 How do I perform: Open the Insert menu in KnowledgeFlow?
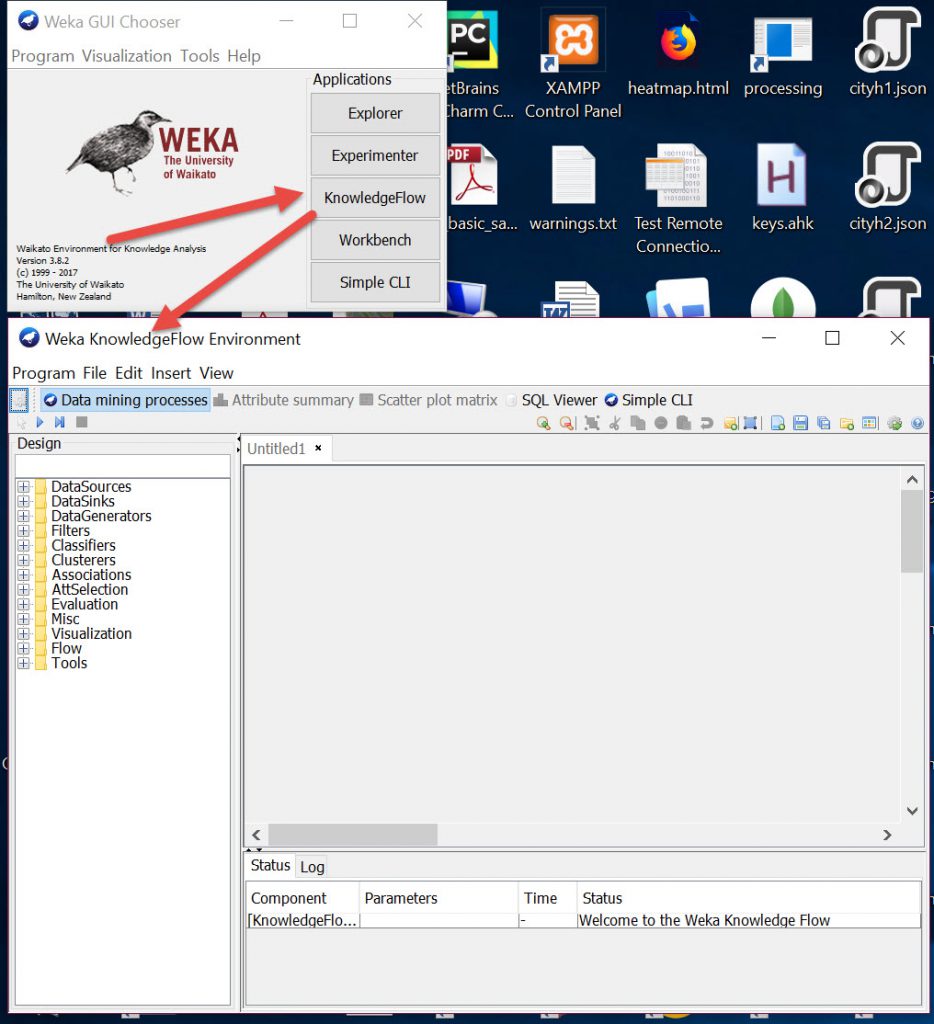(171, 373)
